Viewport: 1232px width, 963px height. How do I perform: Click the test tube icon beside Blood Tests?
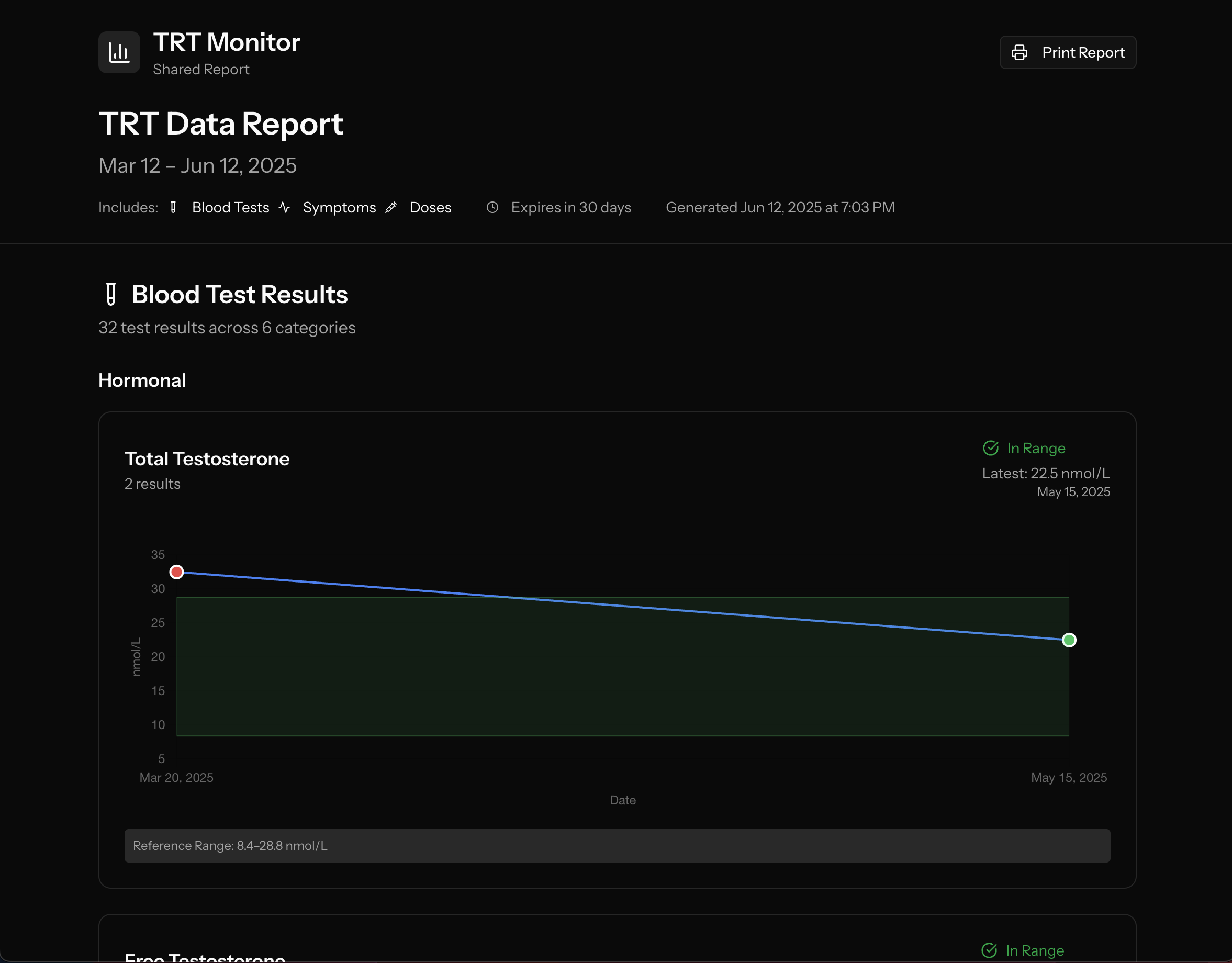(173, 207)
